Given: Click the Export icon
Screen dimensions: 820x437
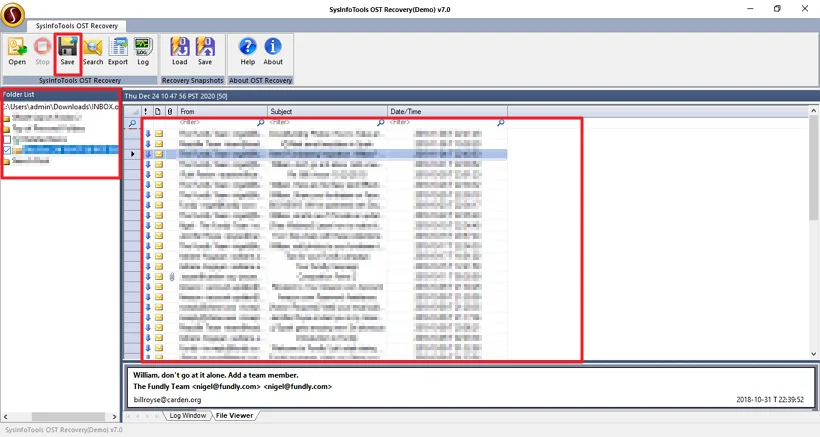Looking at the screenshot, I should click(118, 50).
